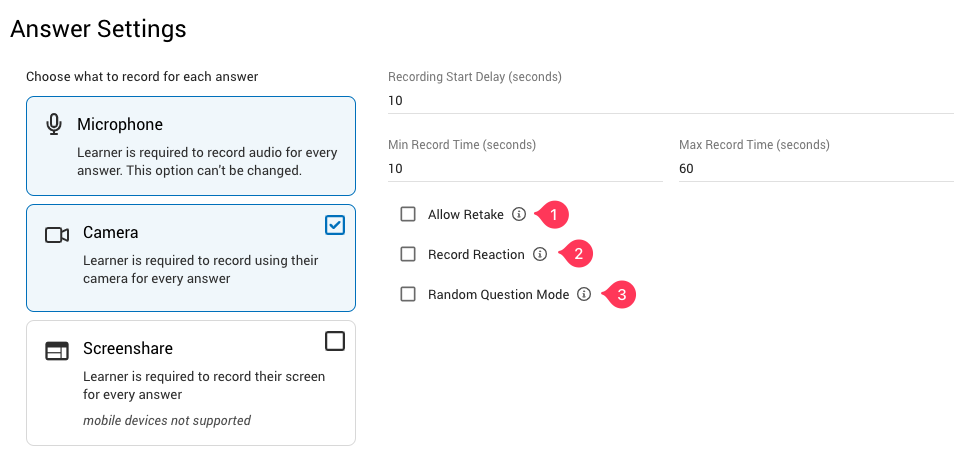
Task: Click the Recording Start Delay field
Action: click(x=670, y=101)
